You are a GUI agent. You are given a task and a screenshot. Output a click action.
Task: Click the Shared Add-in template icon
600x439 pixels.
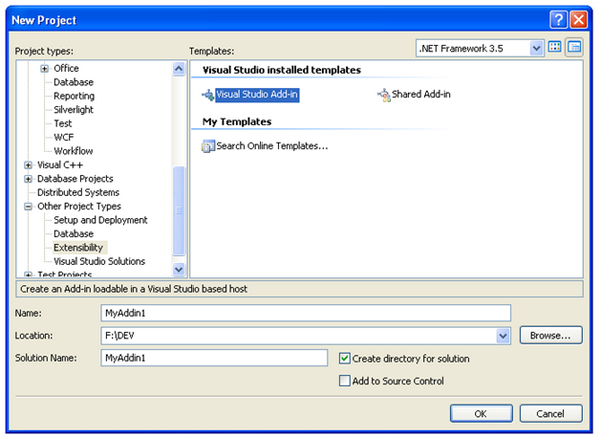384,95
